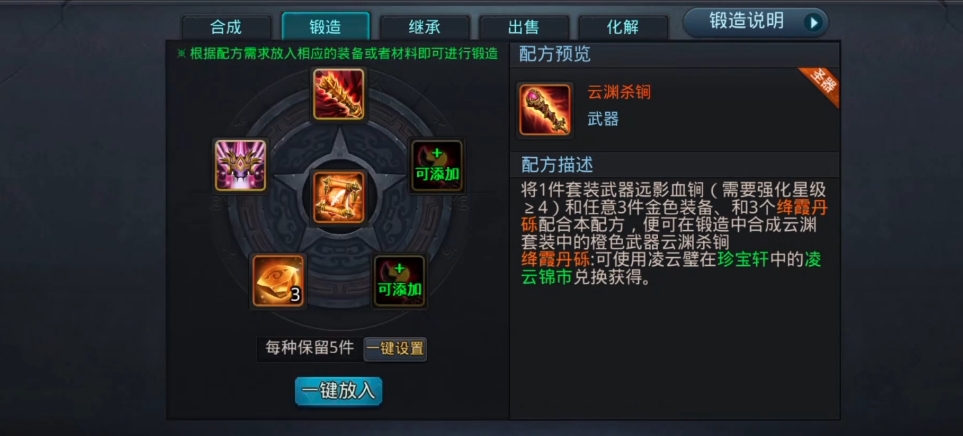Switch to the 合成 tab

(x=226, y=27)
